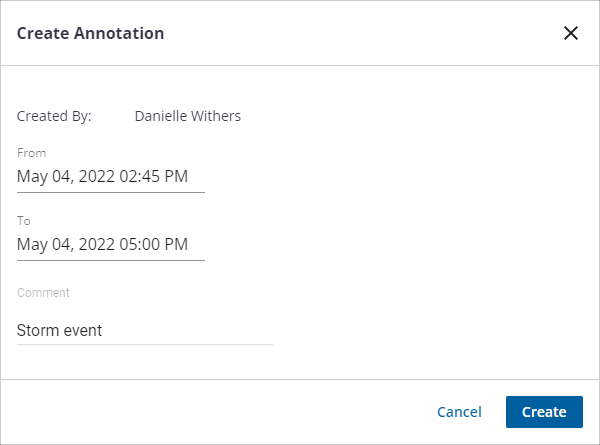Select the Danielle Withers creator name
600x445 pixels.
187,116
